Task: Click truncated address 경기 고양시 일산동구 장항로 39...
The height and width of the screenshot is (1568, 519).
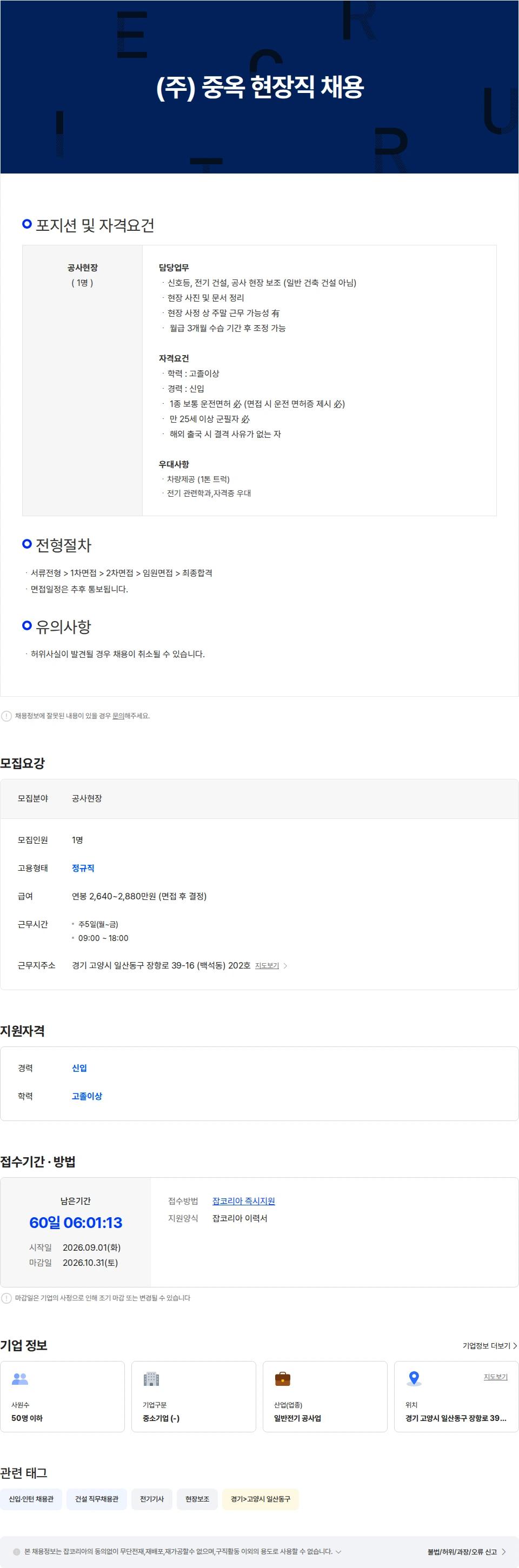Action: (456, 1418)
